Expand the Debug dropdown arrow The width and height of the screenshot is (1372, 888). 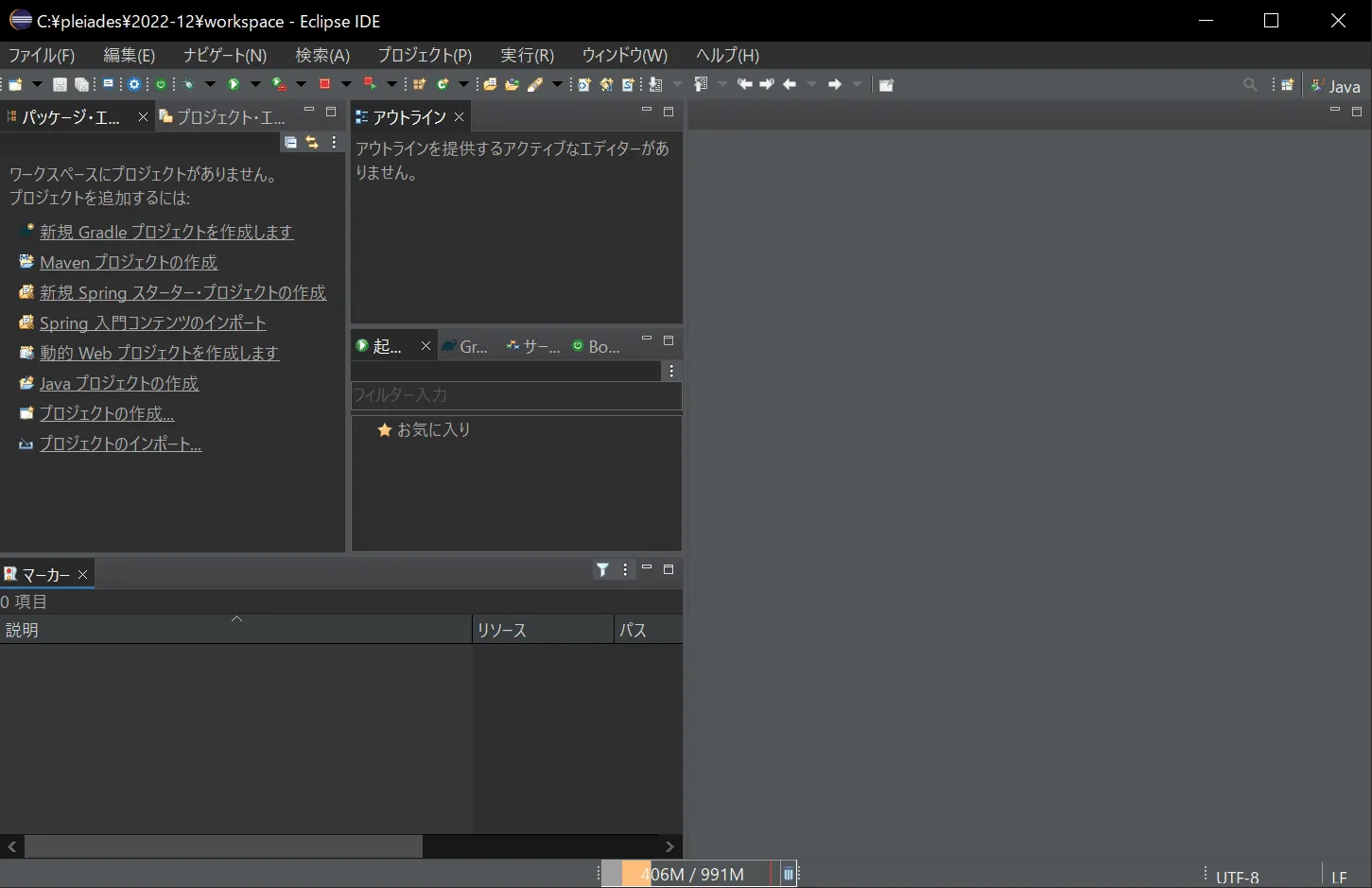click(210, 85)
